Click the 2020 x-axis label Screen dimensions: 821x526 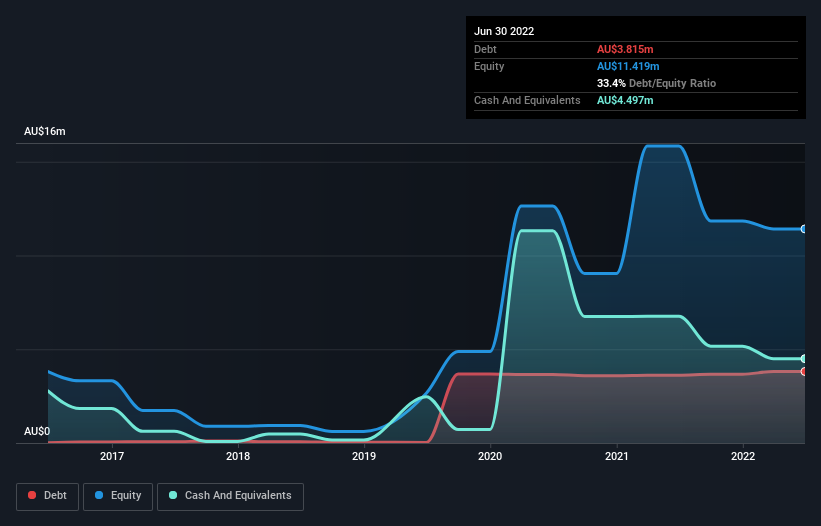[x=490, y=456]
